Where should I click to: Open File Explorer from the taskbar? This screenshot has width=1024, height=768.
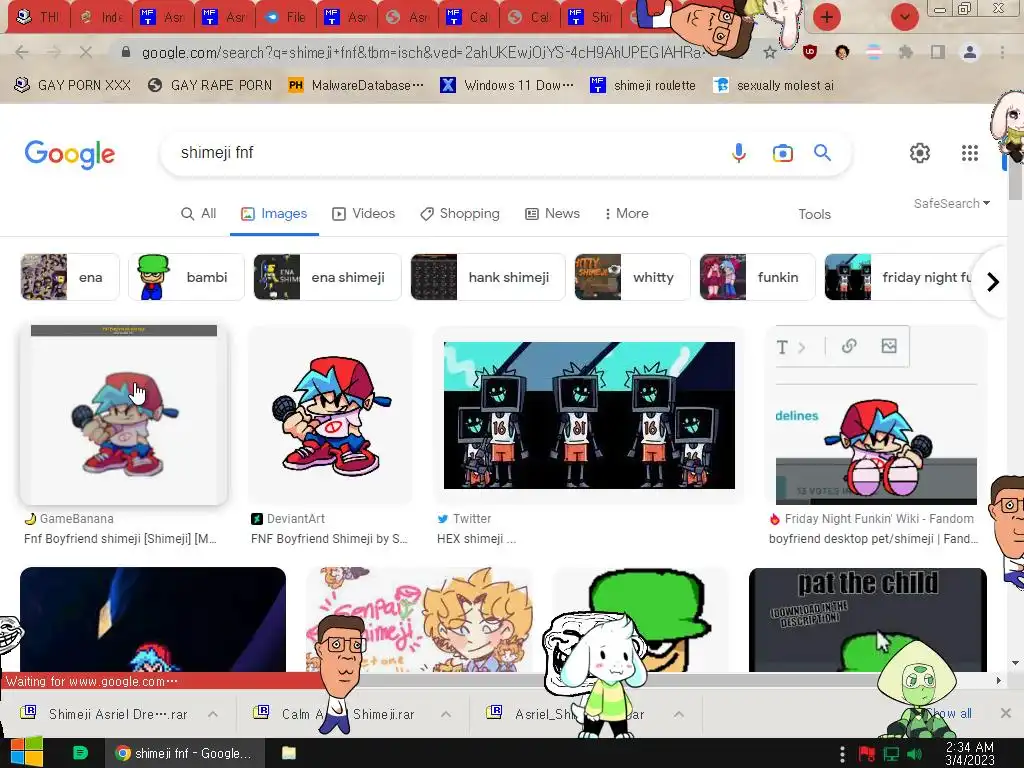[289, 753]
